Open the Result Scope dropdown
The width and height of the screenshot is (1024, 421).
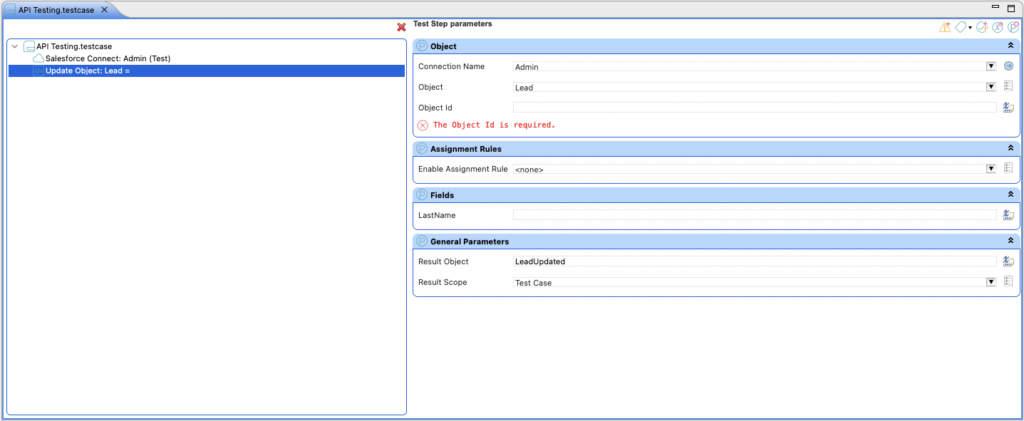(x=991, y=282)
